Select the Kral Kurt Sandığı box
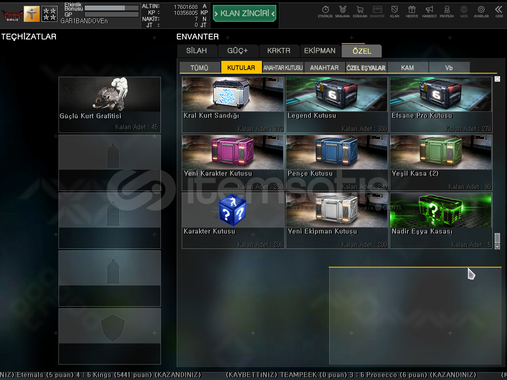The height and width of the screenshot is (380, 507). (x=233, y=104)
